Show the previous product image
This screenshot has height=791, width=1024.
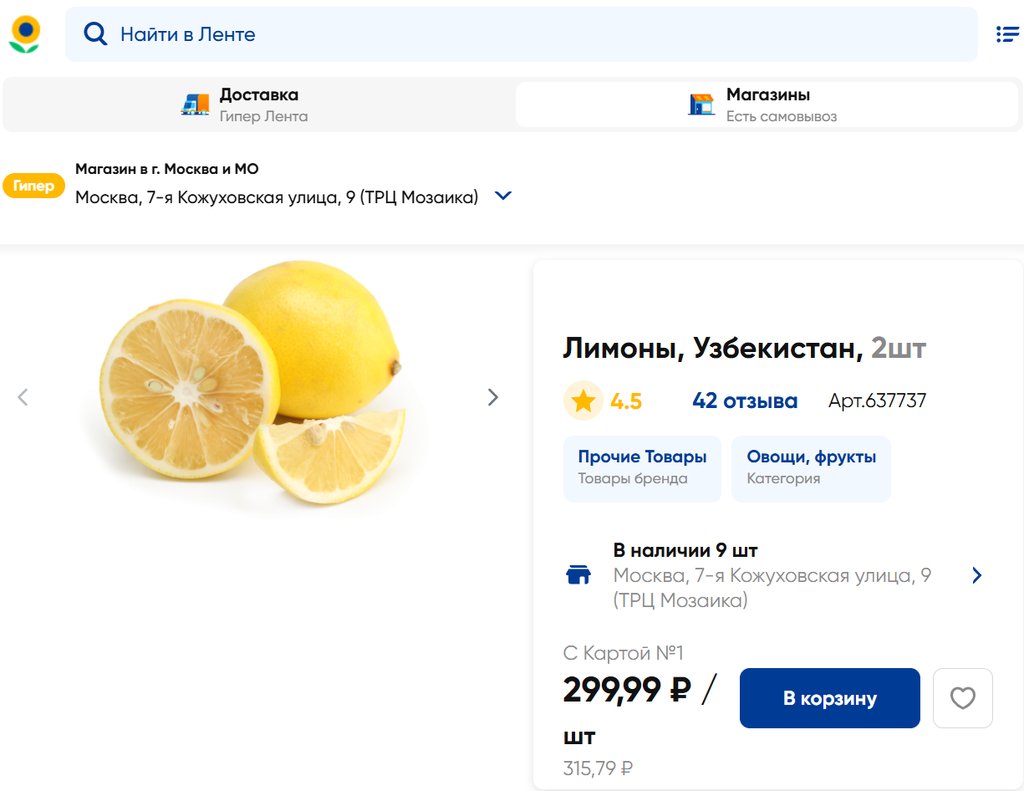23,397
